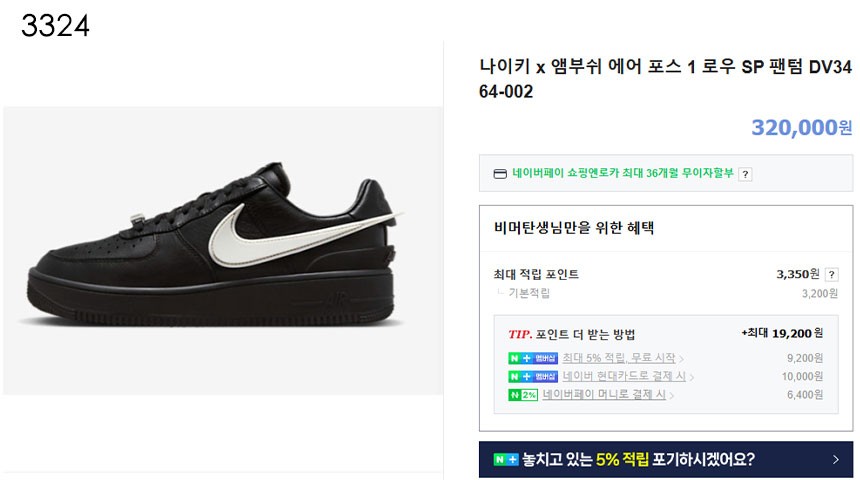Open the 네이버페이 쇼핑엔로카 무이자할부 link
The image size is (860, 480).
624,173
